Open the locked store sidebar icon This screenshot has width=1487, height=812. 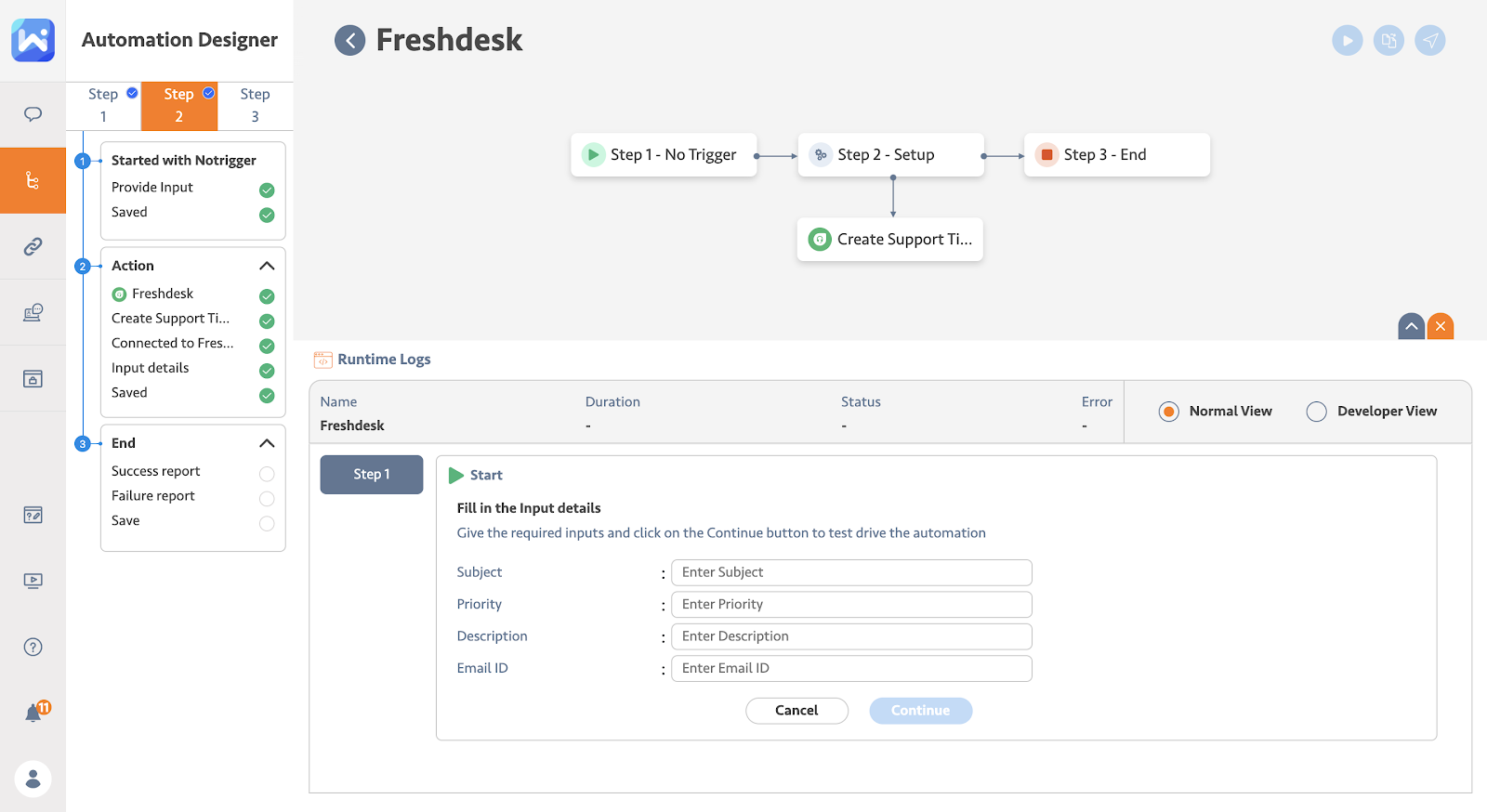33,378
